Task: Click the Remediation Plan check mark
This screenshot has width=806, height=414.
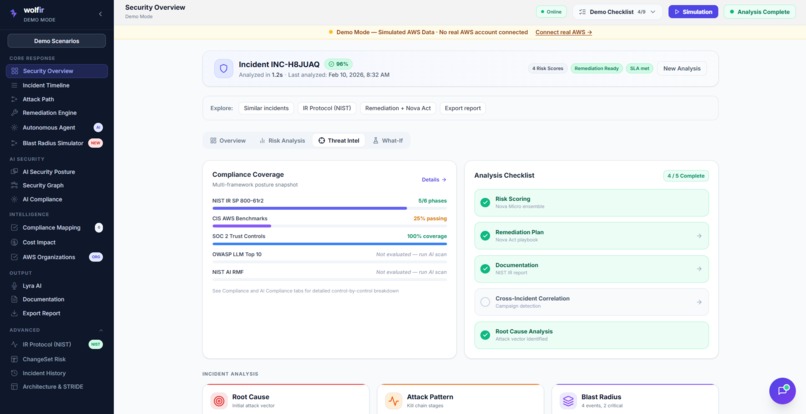Action: pos(485,236)
